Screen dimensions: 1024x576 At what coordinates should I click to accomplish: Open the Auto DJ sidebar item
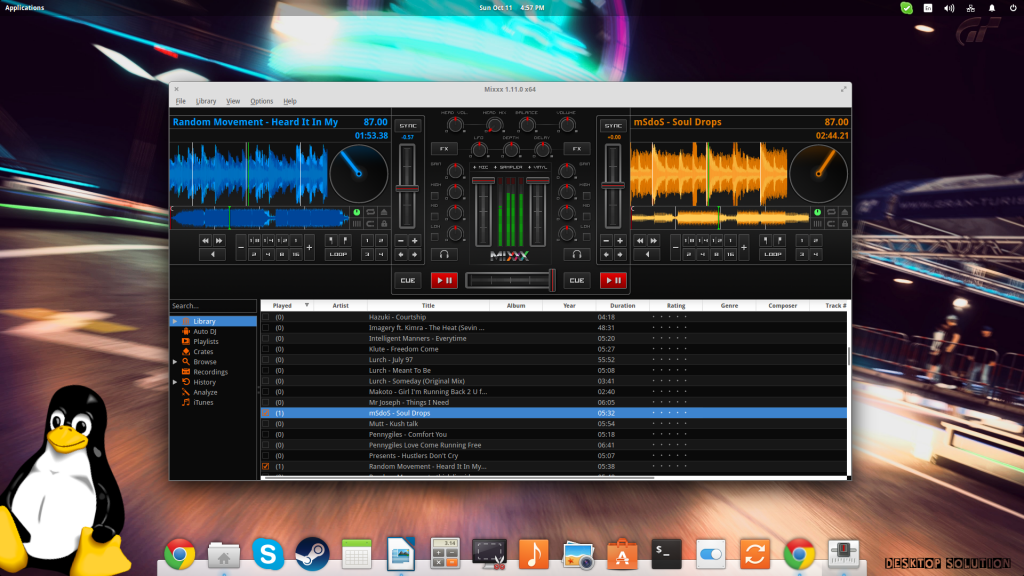pos(206,331)
